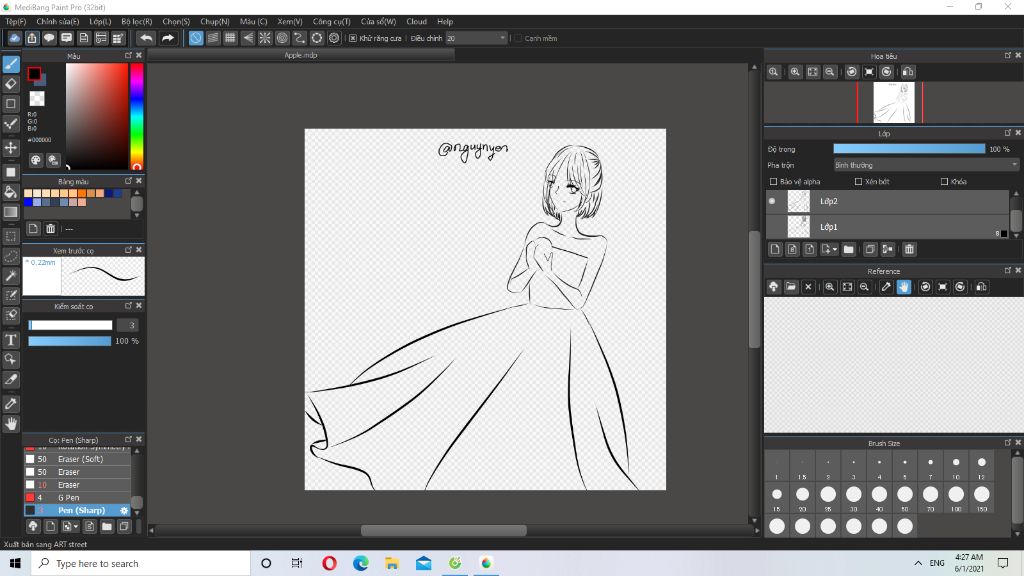Viewport: 1024px width, 576px height.
Task: Enable the Cạnh mềm checkbox
Action: tap(518, 39)
